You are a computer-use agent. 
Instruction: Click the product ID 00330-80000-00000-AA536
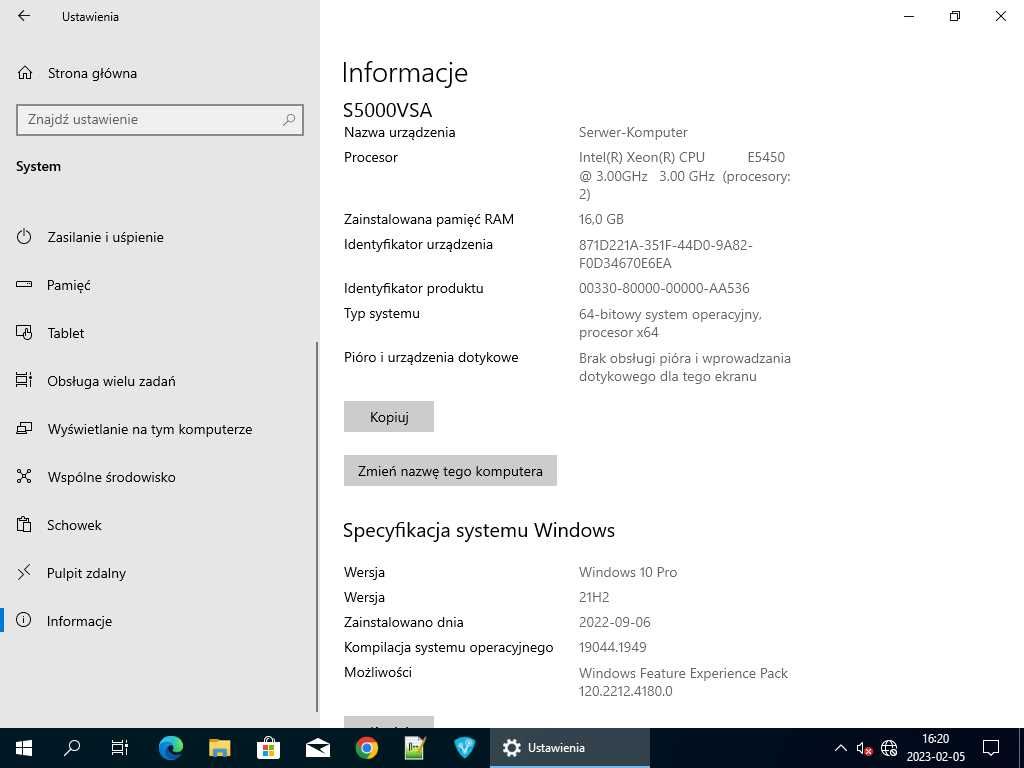tap(664, 288)
